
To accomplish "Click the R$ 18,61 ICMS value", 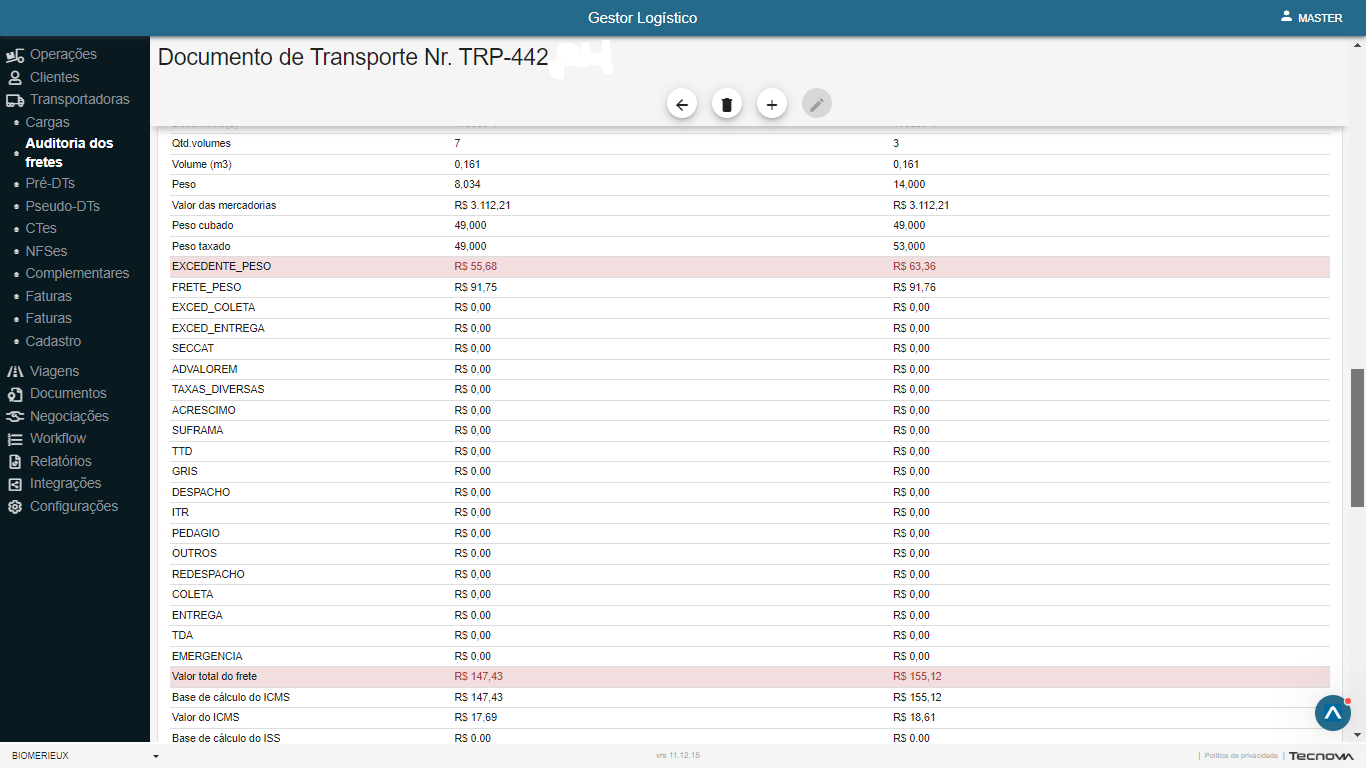I will 915,718.
